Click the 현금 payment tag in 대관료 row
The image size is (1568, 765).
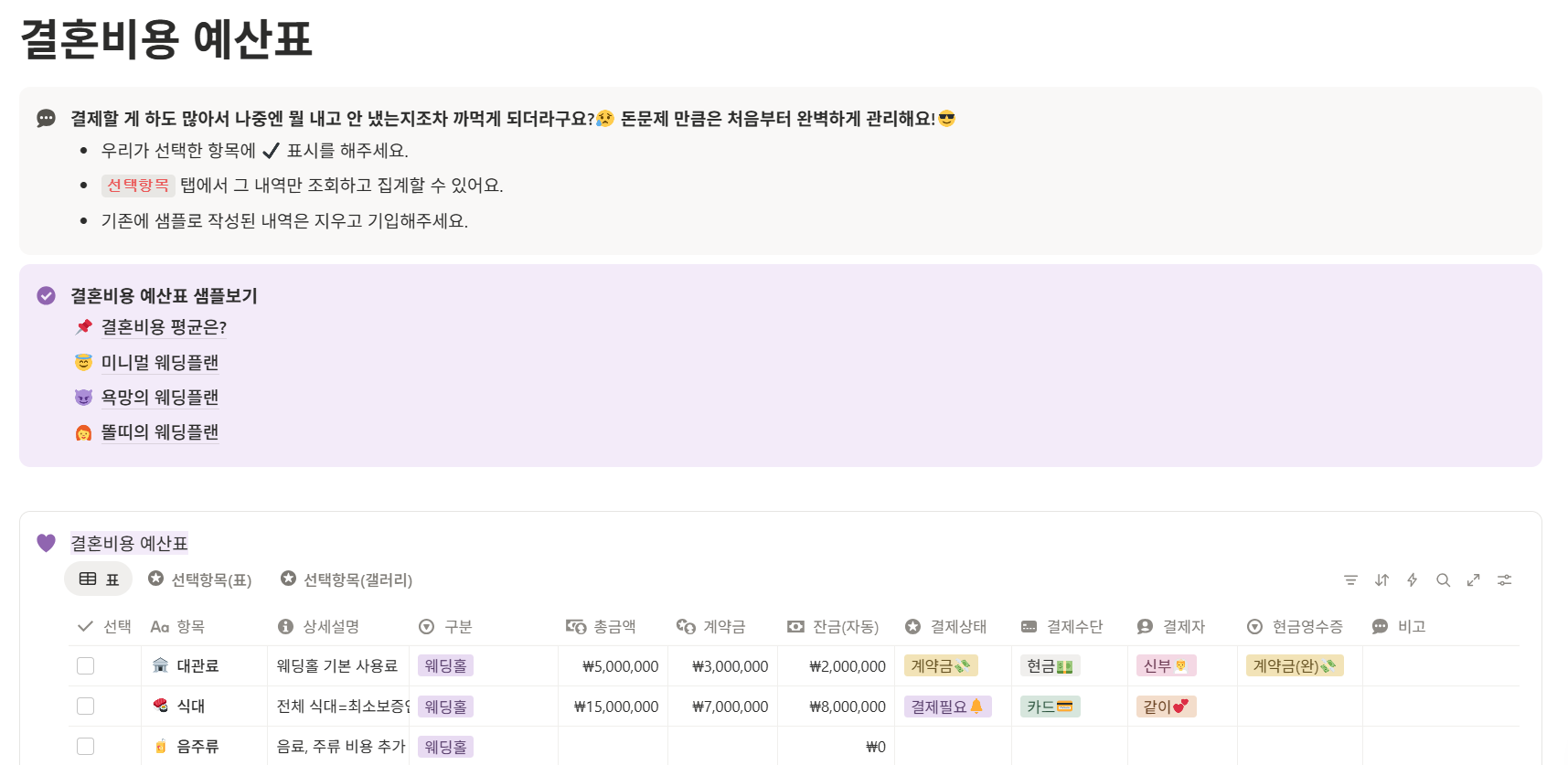pos(1050,665)
